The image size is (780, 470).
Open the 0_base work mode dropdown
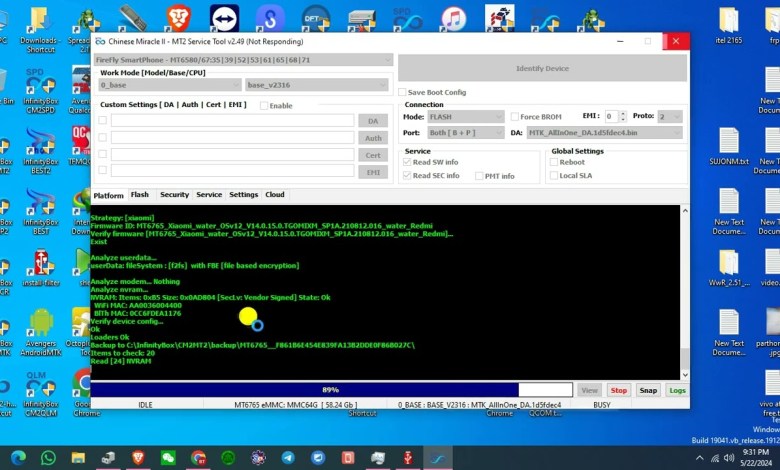coord(170,85)
